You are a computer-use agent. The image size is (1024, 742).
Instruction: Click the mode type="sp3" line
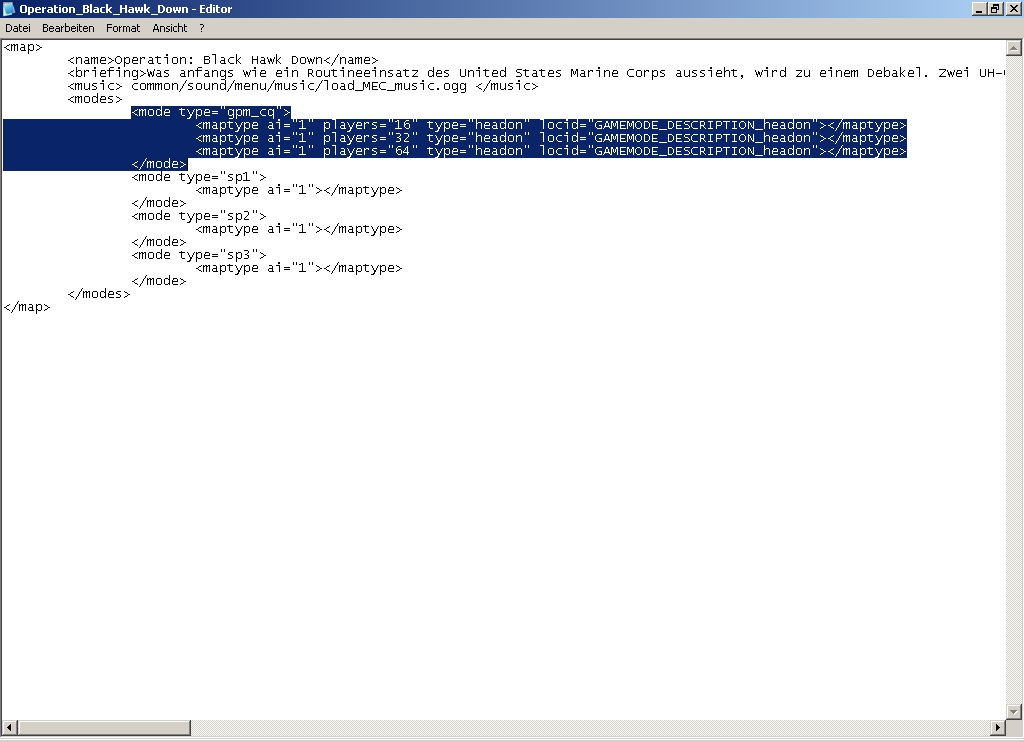[x=199, y=255]
